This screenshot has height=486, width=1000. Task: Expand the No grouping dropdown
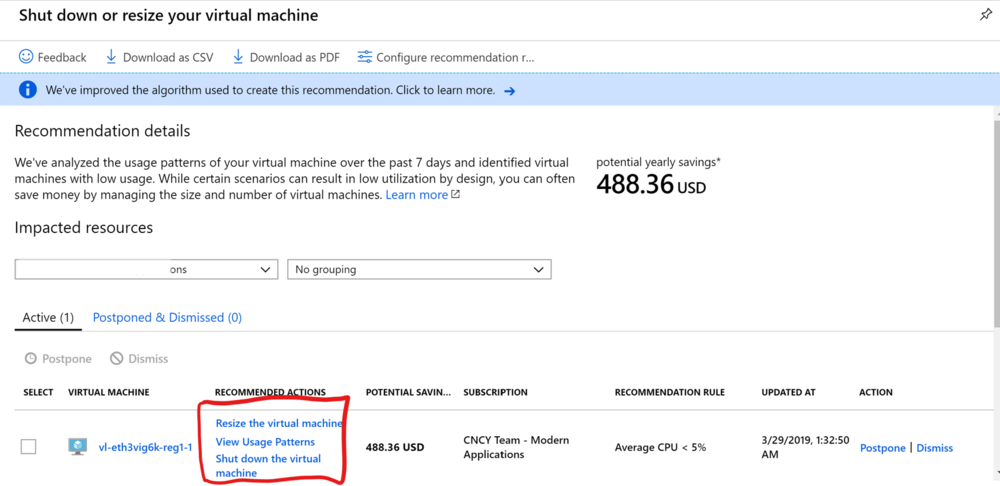pyautogui.click(x=419, y=269)
